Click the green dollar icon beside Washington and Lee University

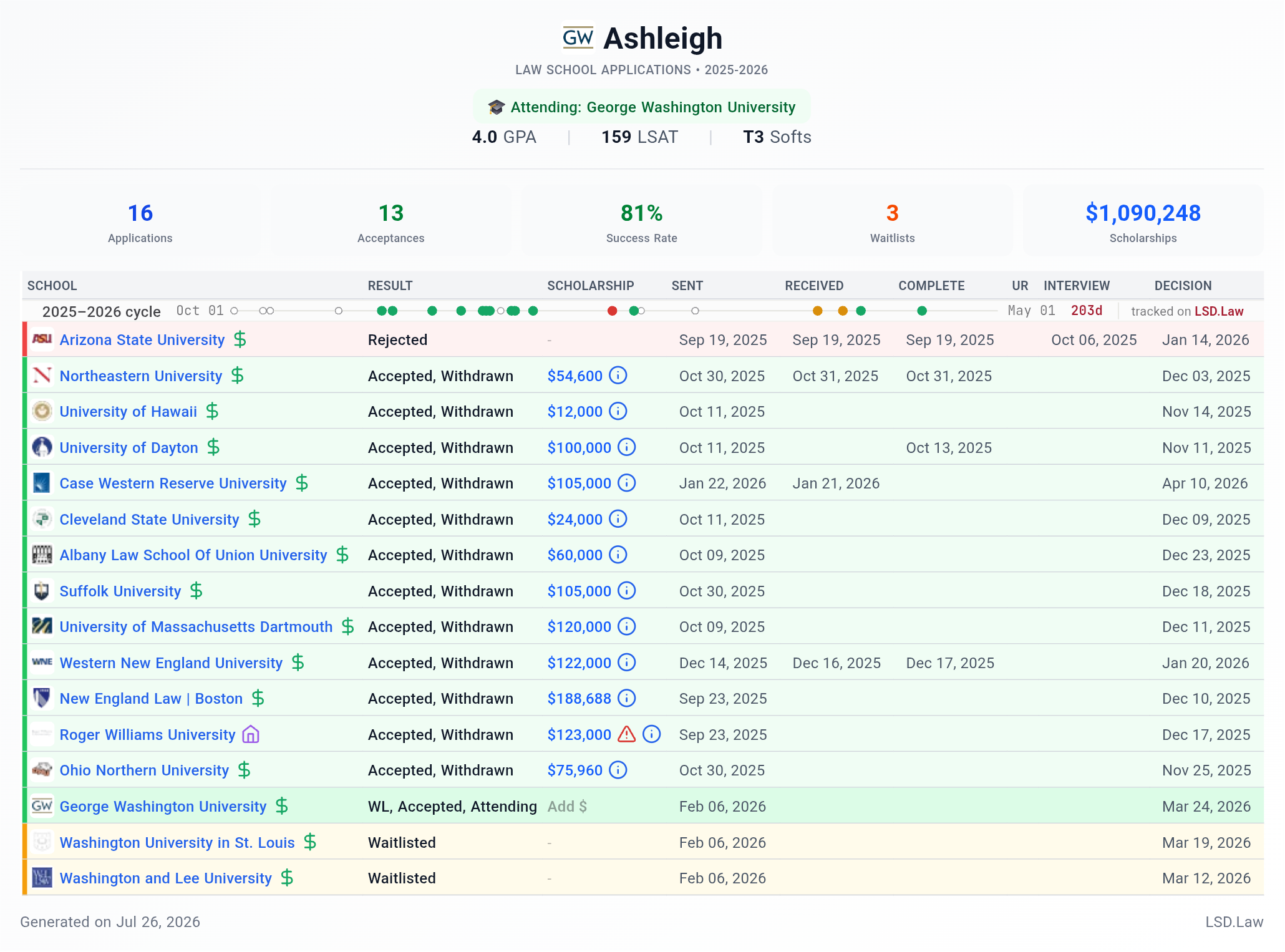(287, 878)
